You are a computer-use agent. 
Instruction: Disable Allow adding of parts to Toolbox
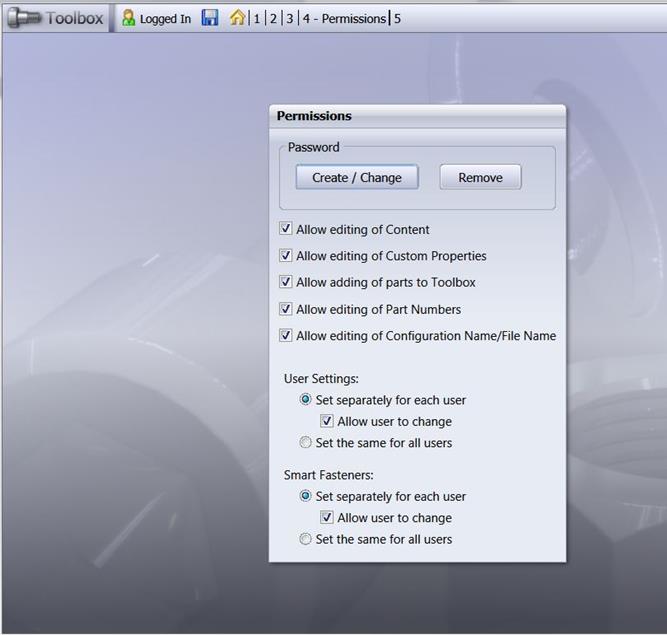click(286, 282)
